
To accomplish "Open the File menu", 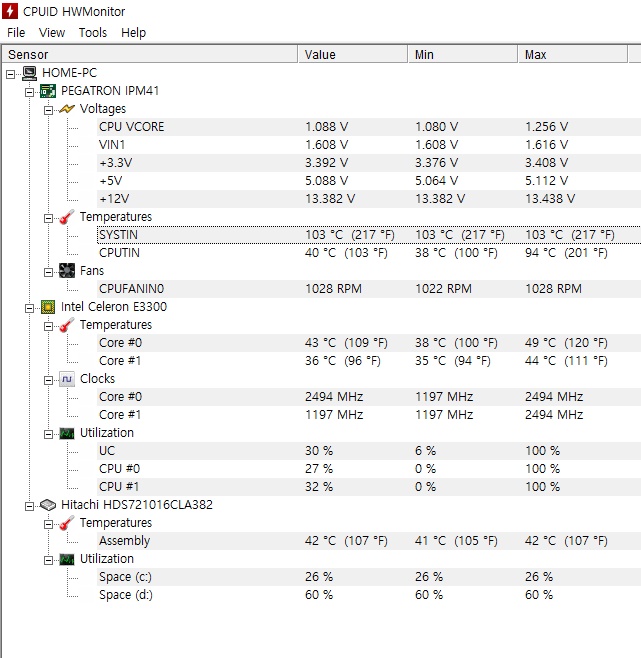I will click(x=16, y=33).
